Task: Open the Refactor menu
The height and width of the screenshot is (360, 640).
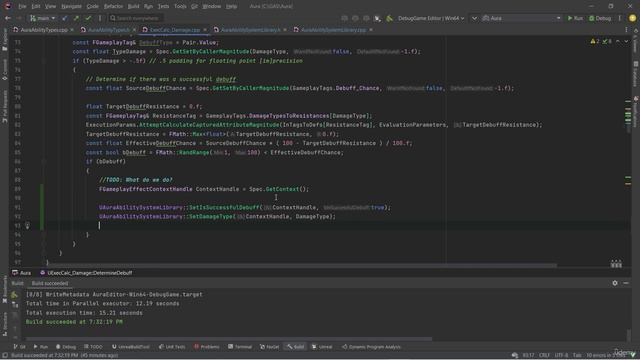Action: point(113,6)
